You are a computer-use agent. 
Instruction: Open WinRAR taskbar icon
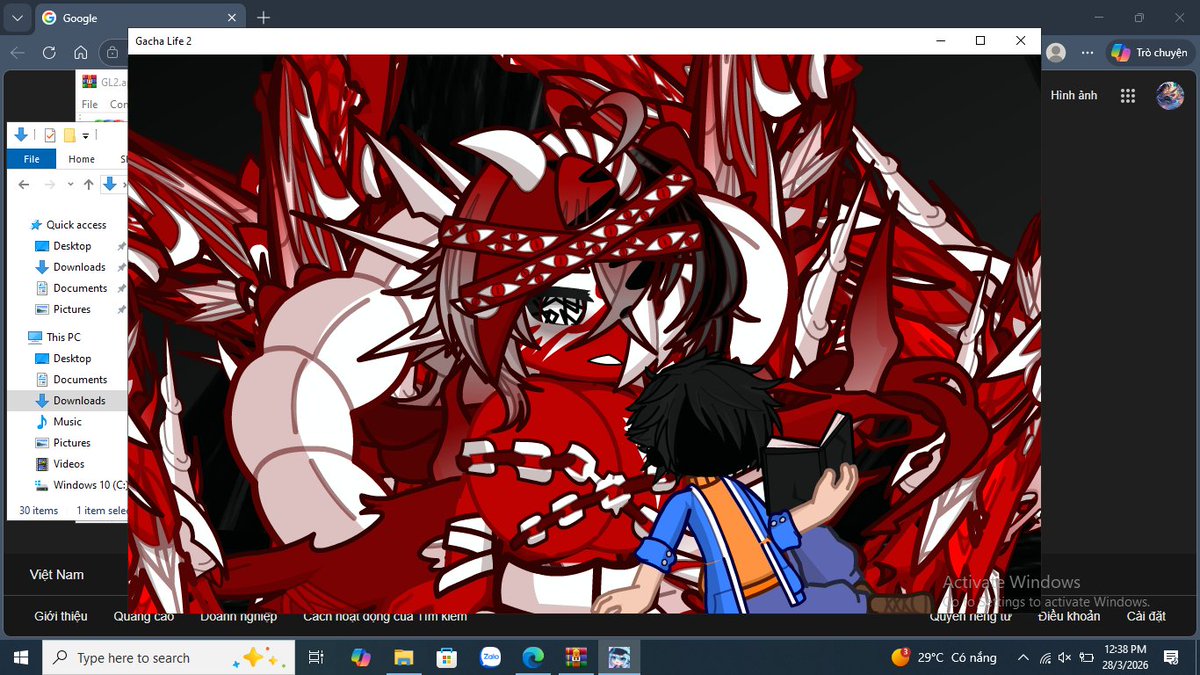click(576, 657)
